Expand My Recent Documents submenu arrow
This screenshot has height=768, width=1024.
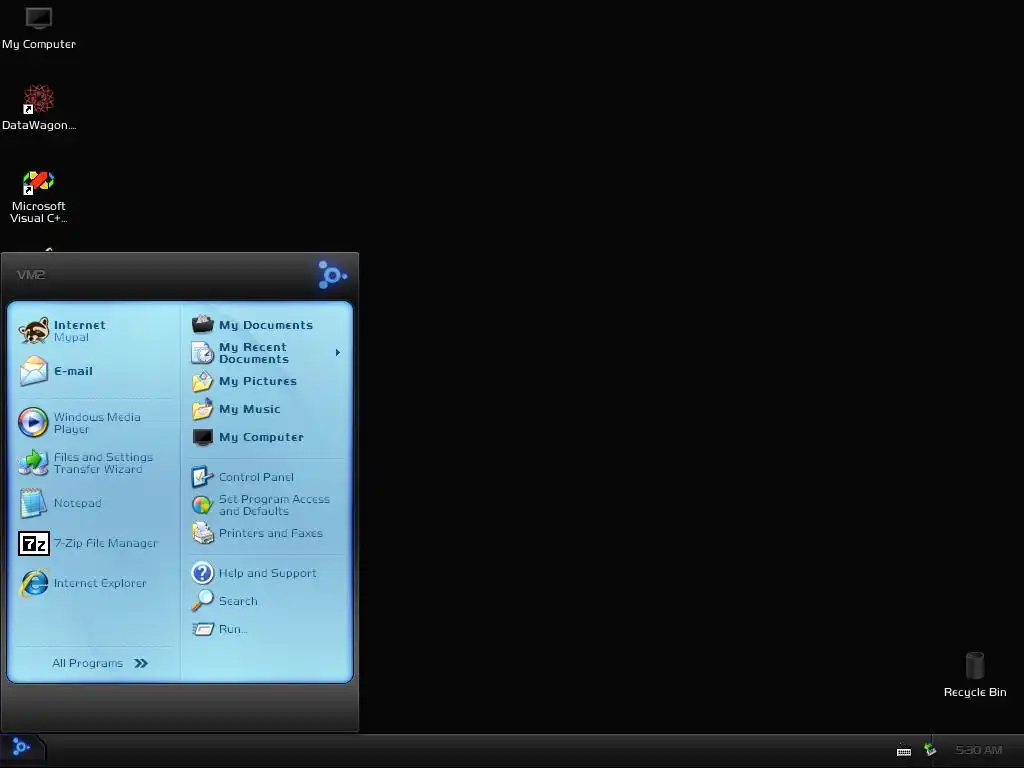(338, 353)
